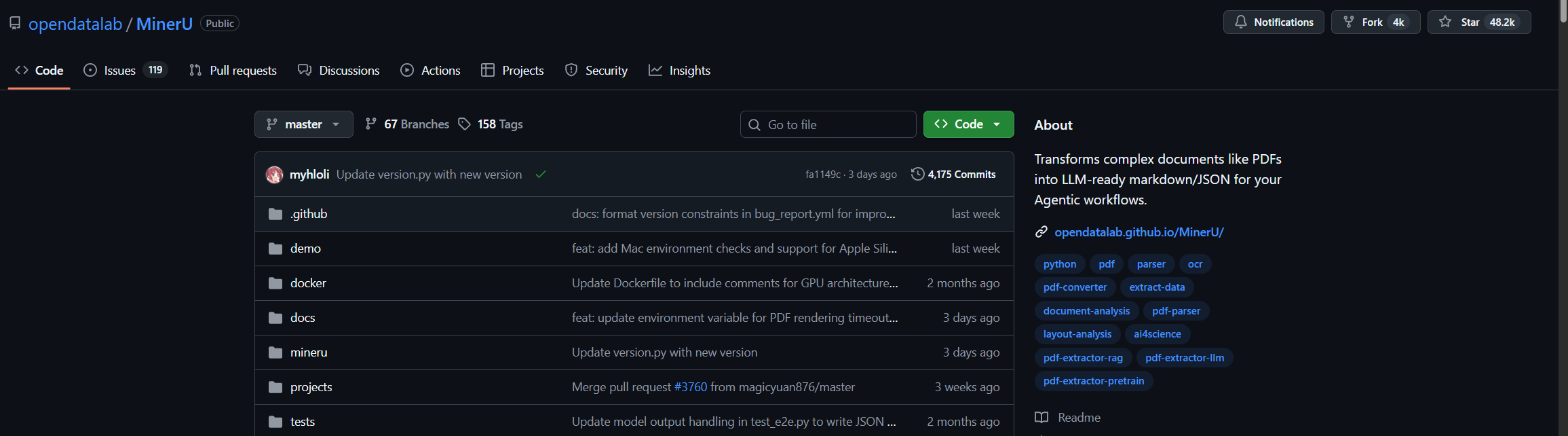The image size is (1568, 436).
Task: Open the tests folder
Action: (303, 422)
